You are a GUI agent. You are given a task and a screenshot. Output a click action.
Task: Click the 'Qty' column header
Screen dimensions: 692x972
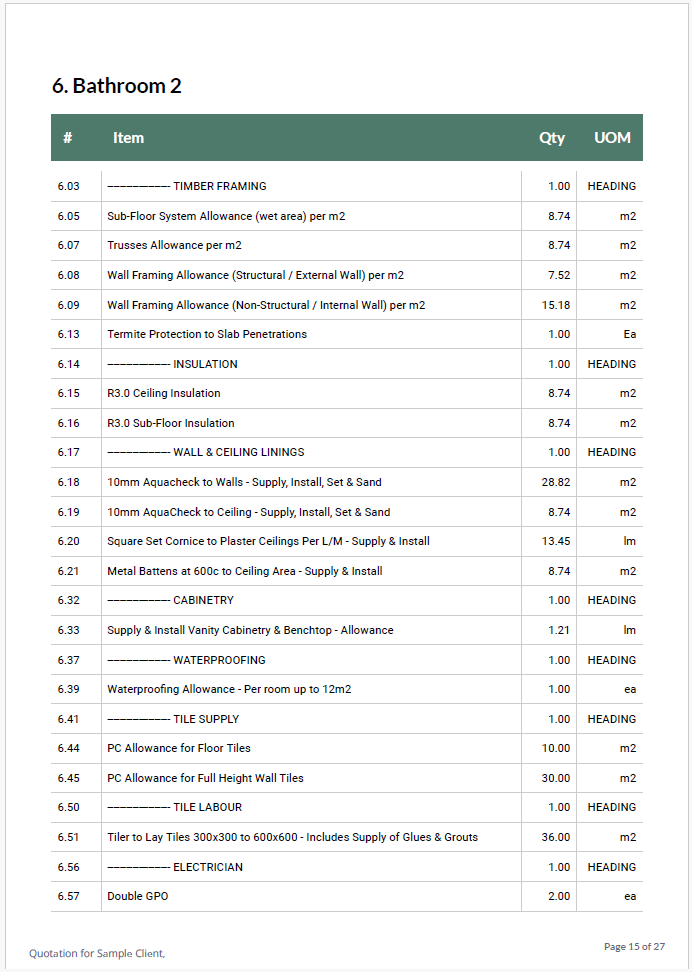coord(551,138)
